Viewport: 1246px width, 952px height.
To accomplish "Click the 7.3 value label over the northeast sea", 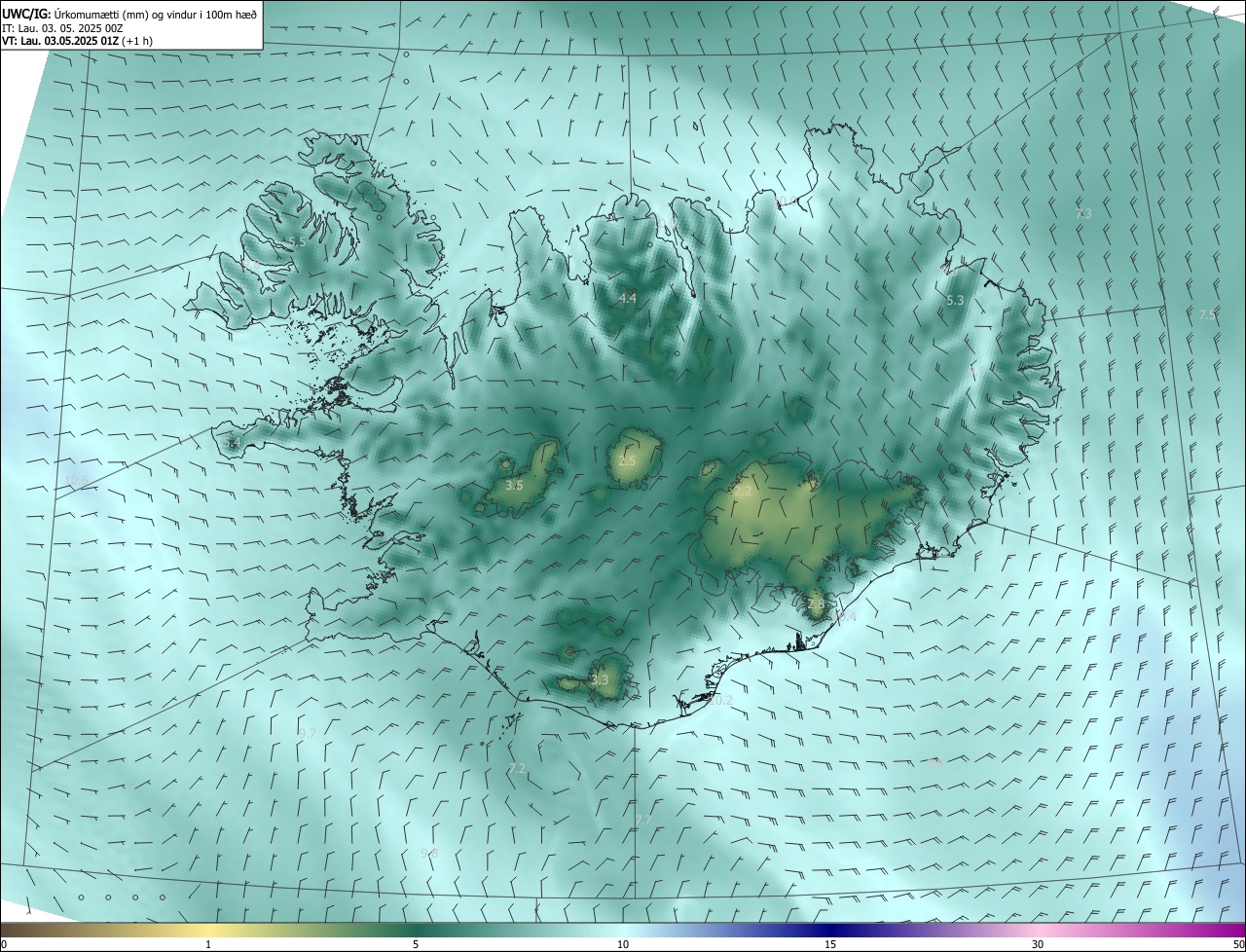I will click(x=1083, y=213).
